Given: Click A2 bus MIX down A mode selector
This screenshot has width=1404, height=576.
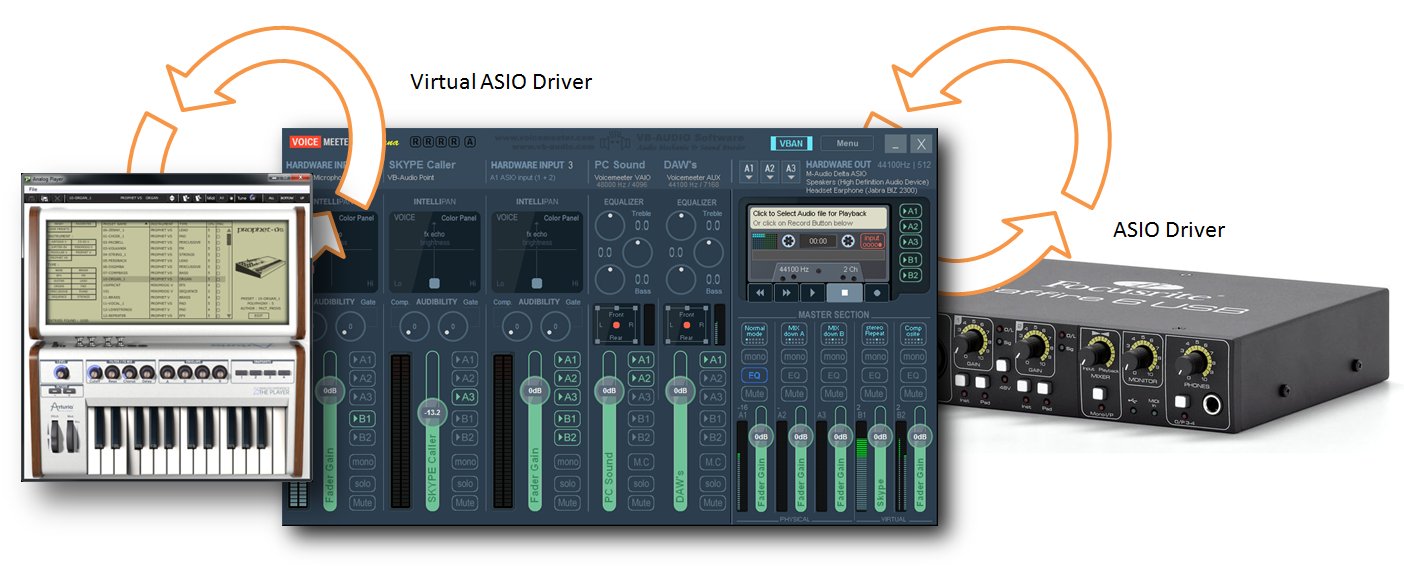Looking at the screenshot, I should tap(795, 333).
